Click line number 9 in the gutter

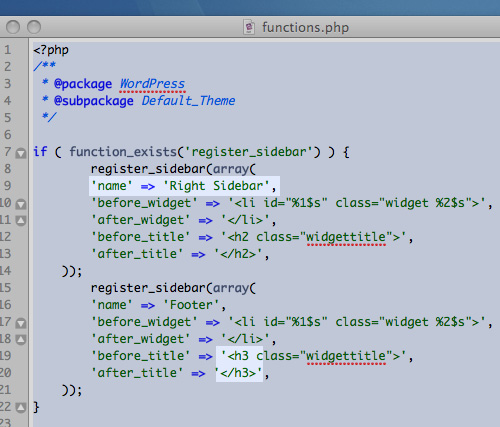pyautogui.click(x=7, y=186)
